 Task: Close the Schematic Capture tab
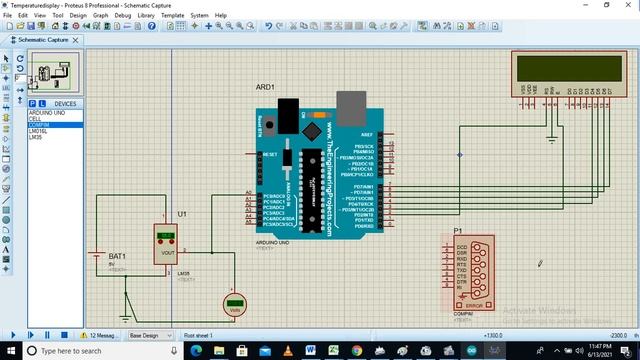tap(76, 40)
